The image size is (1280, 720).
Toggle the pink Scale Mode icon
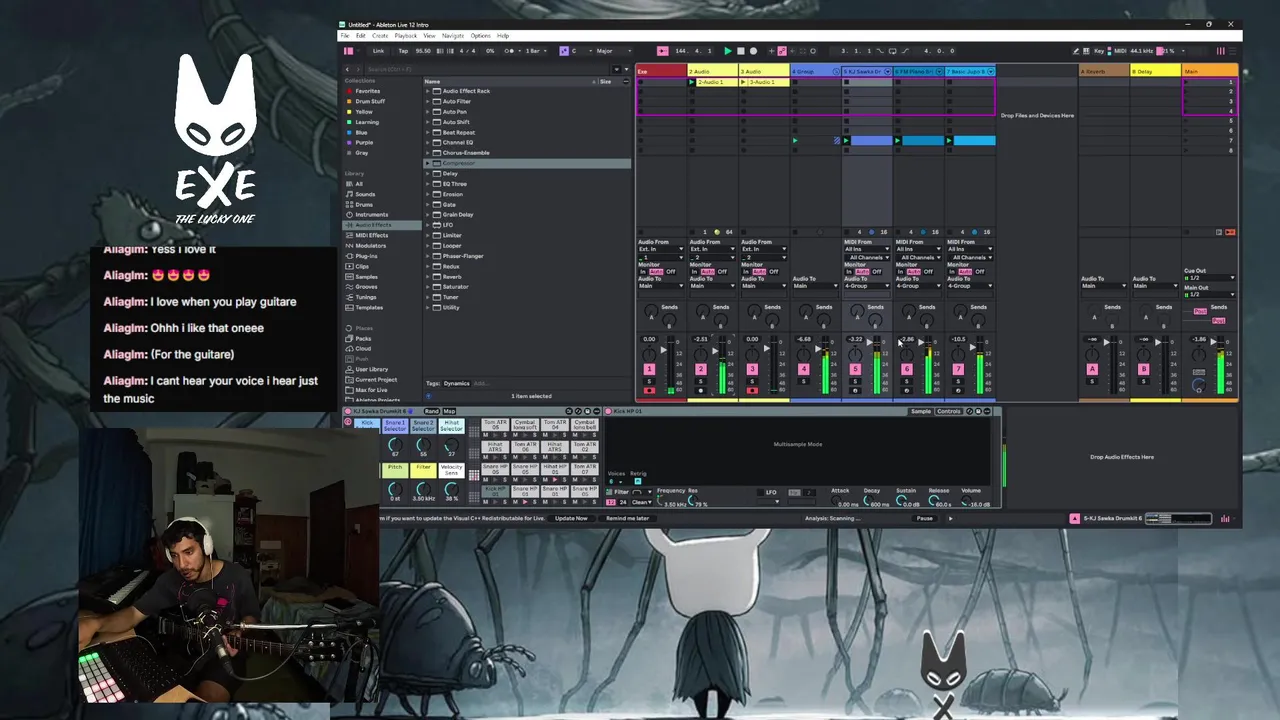[x=563, y=51]
